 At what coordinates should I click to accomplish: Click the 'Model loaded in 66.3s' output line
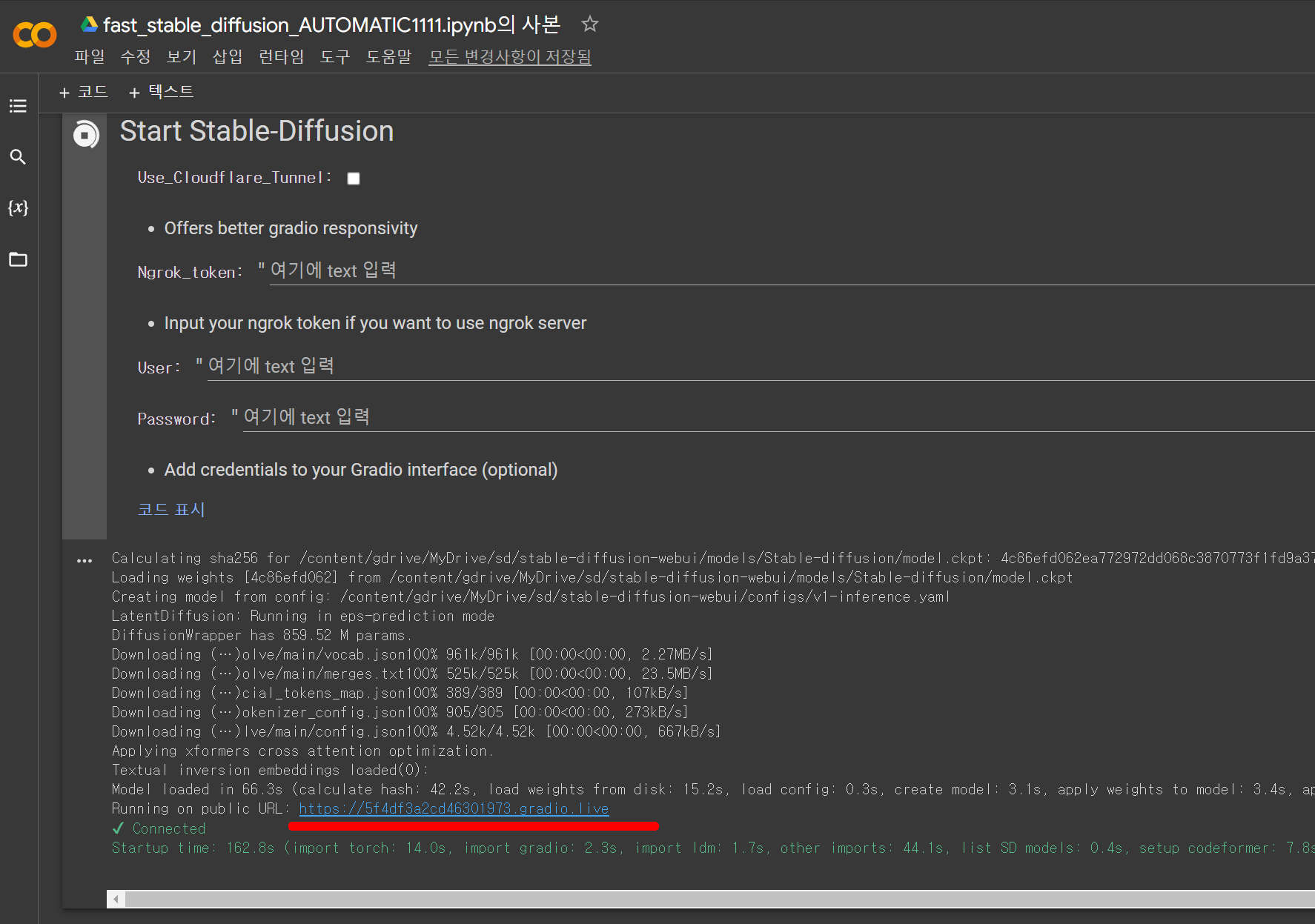point(713,789)
